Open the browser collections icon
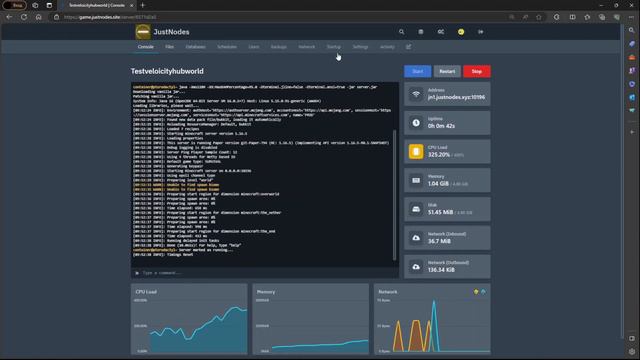The height and width of the screenshot is (360, 640). tap(602, 17)
